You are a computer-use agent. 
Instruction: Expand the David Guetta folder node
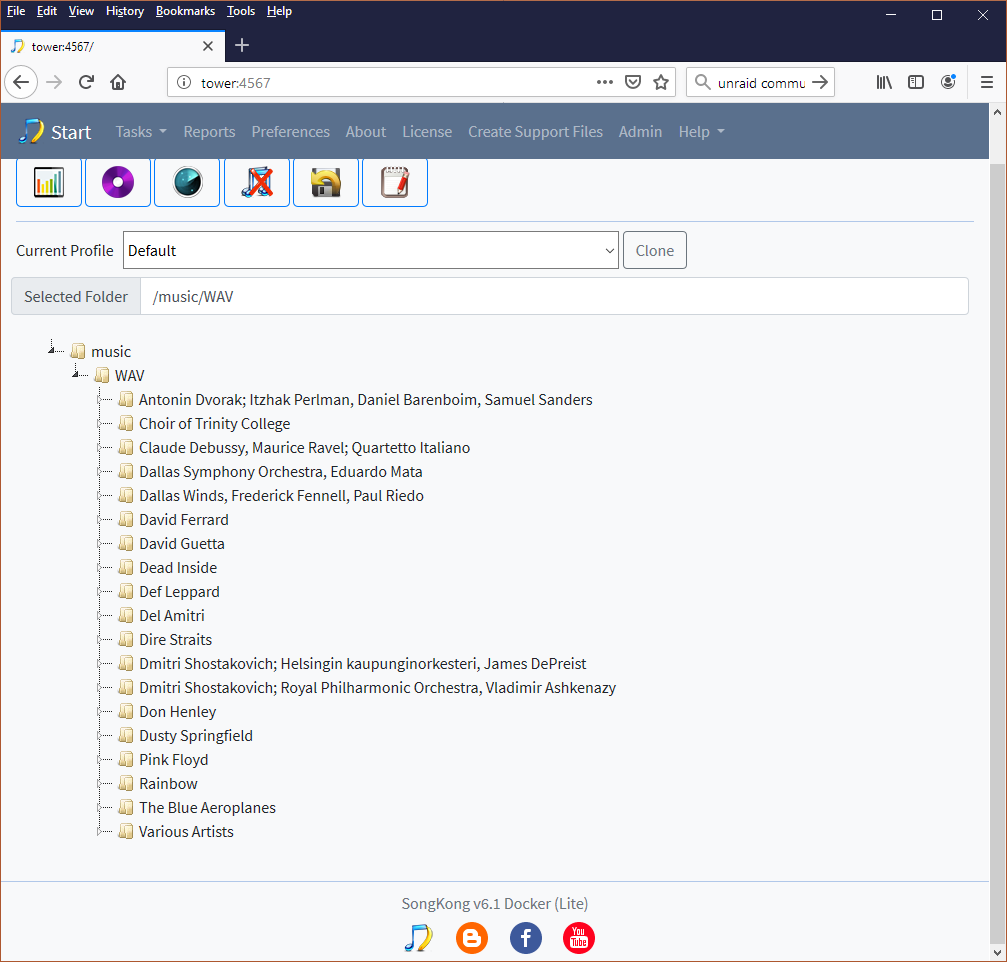[x=100, y=544]
